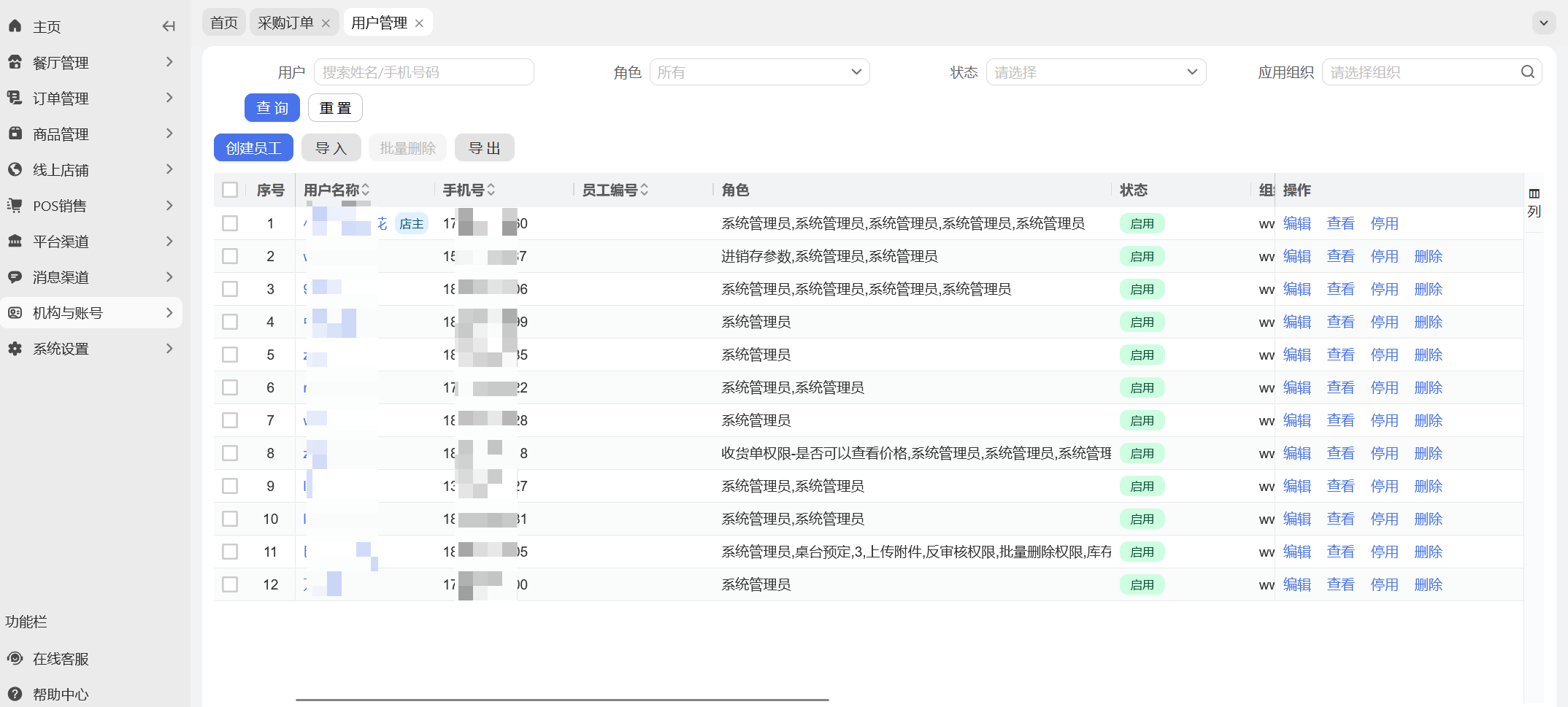Switch to the 首页 tab
The height and width of the screenshot is (707, 1568).
pos(224,23)
